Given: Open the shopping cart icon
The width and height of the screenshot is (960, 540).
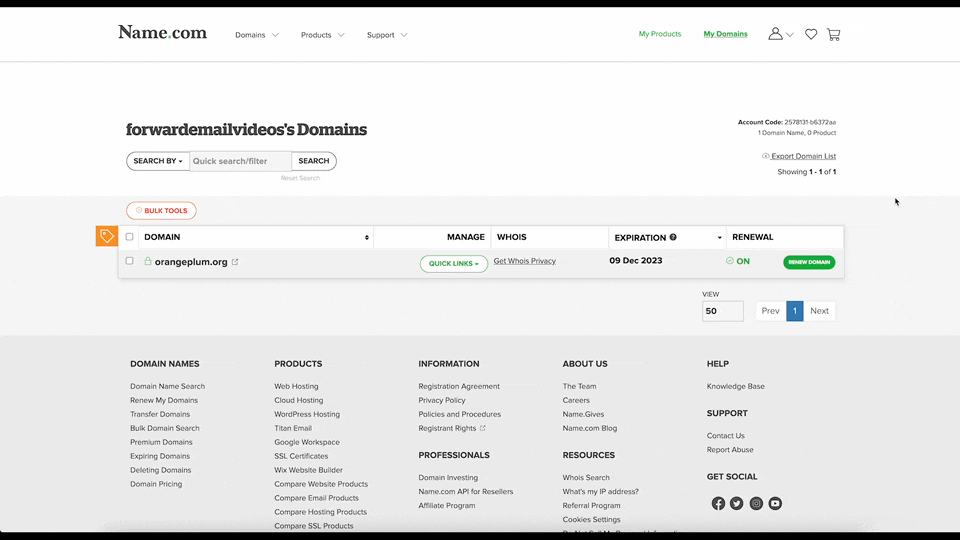Looking at the screenshot, I should (833, 34).
